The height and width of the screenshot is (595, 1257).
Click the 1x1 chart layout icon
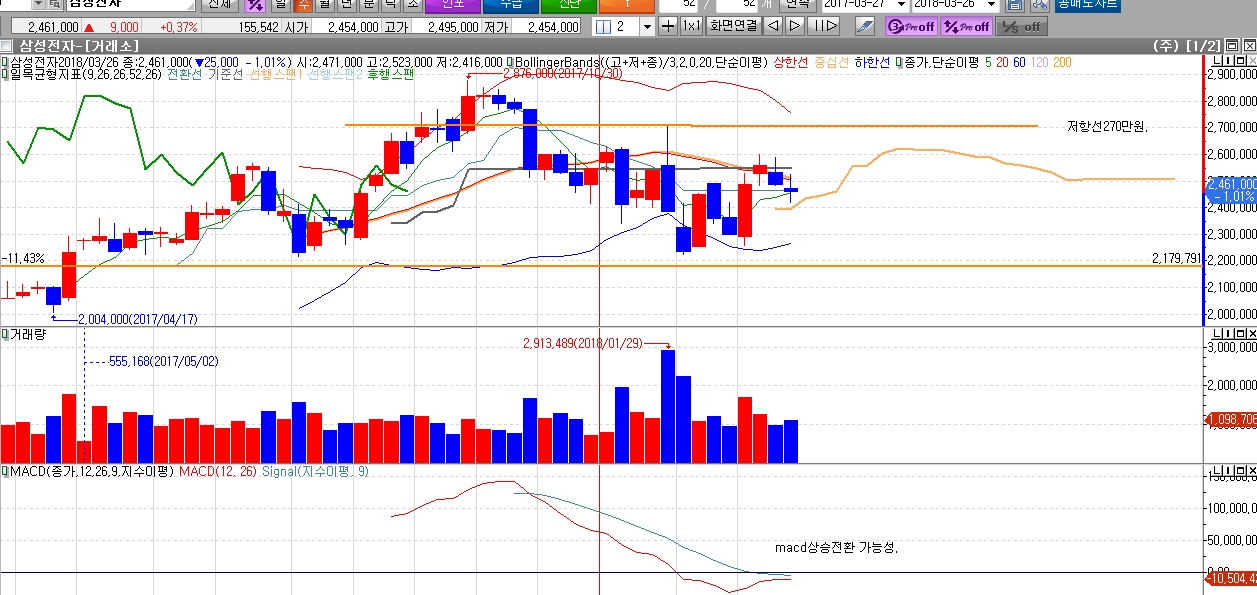click(692, 26)
